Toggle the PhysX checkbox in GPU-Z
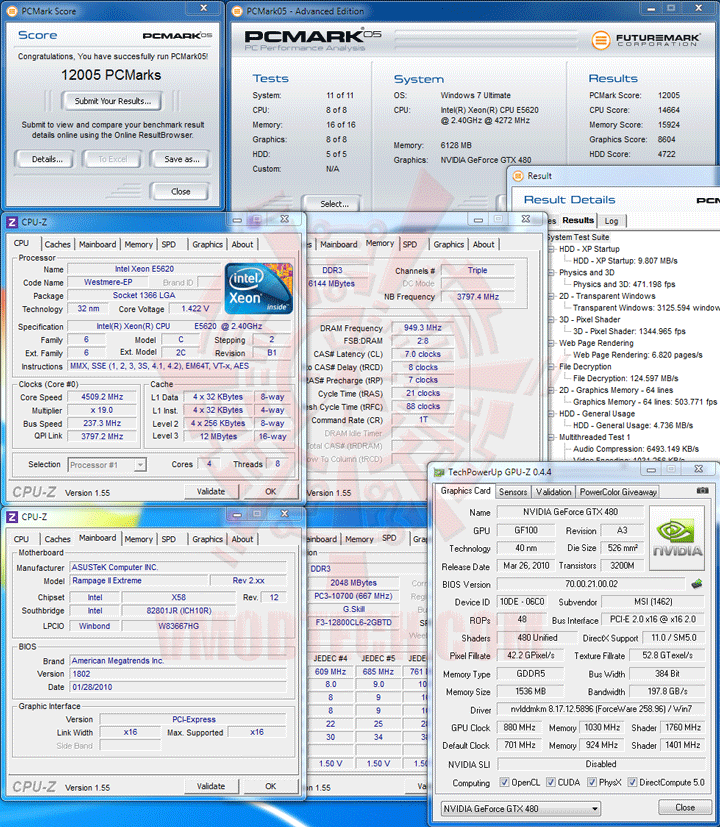The width and height of the screenshot is (720, 827). click(592, 782)
